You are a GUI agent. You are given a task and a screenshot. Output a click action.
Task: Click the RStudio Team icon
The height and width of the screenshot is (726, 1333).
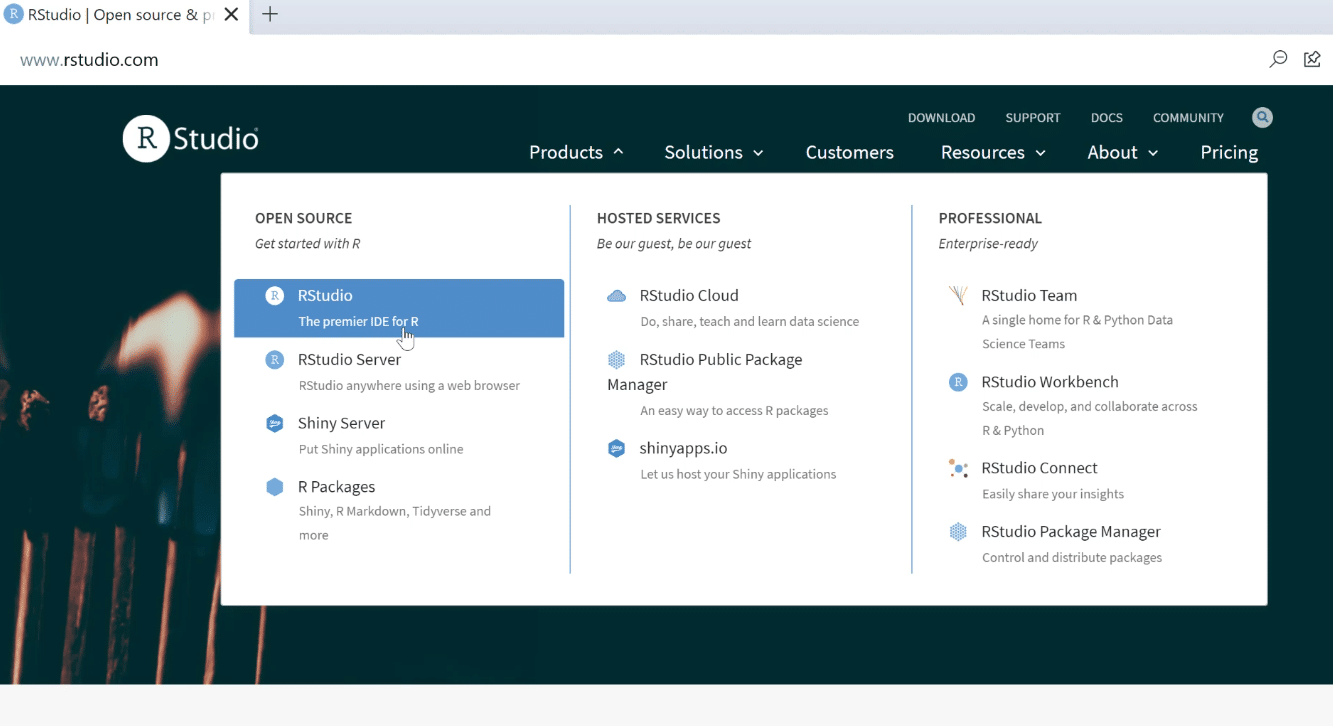coord(958,296)
